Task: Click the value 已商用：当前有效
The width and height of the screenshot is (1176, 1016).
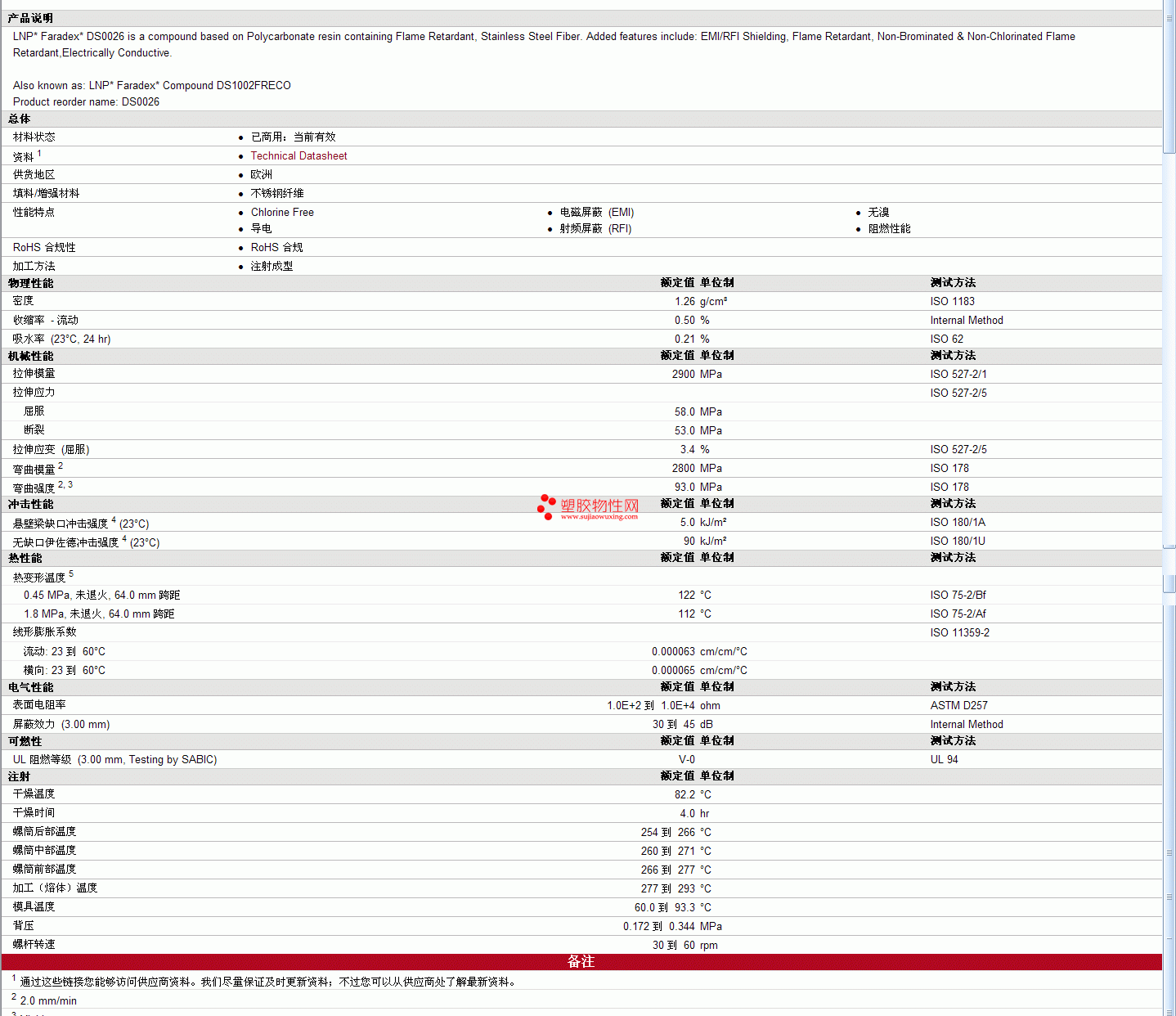Action: (293, 137)
